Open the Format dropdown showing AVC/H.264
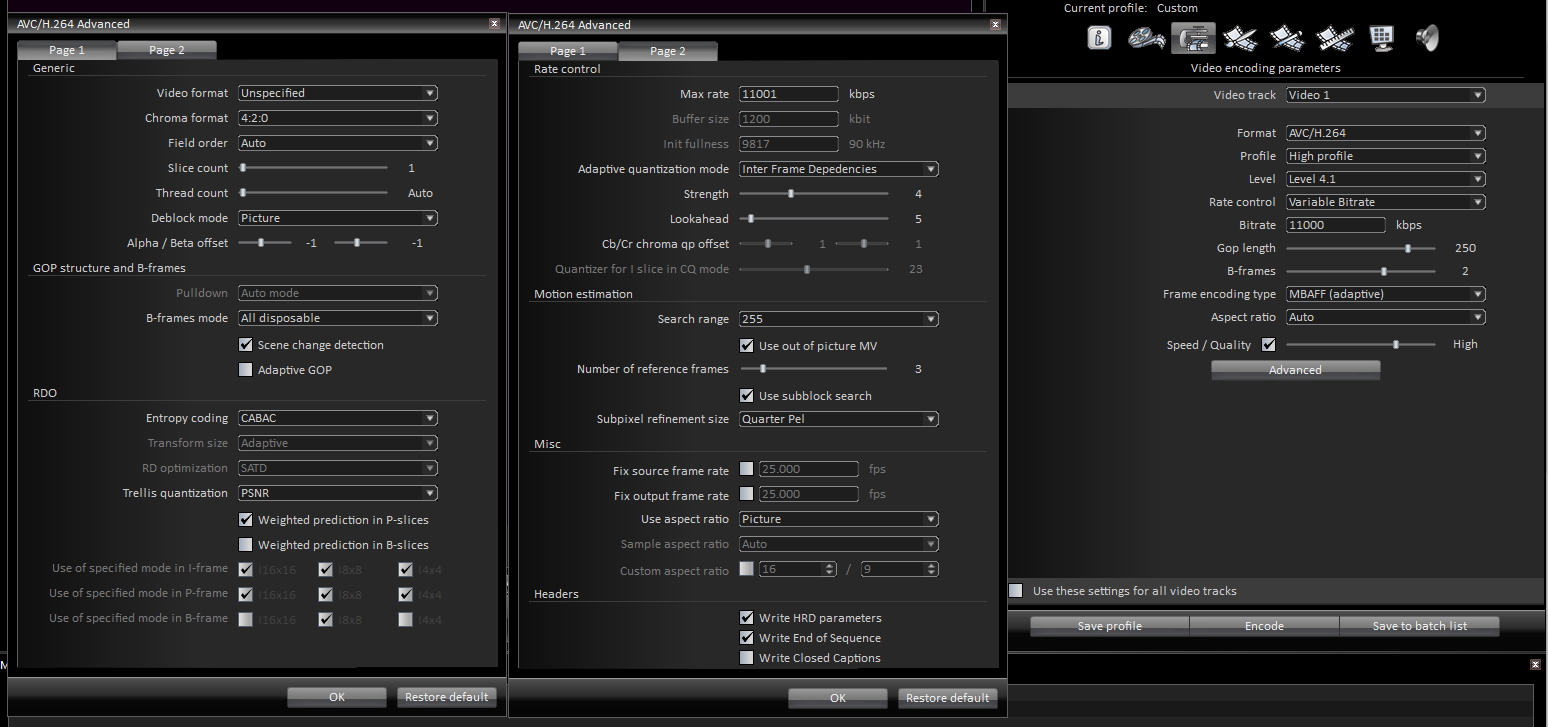 (1386, 133)
